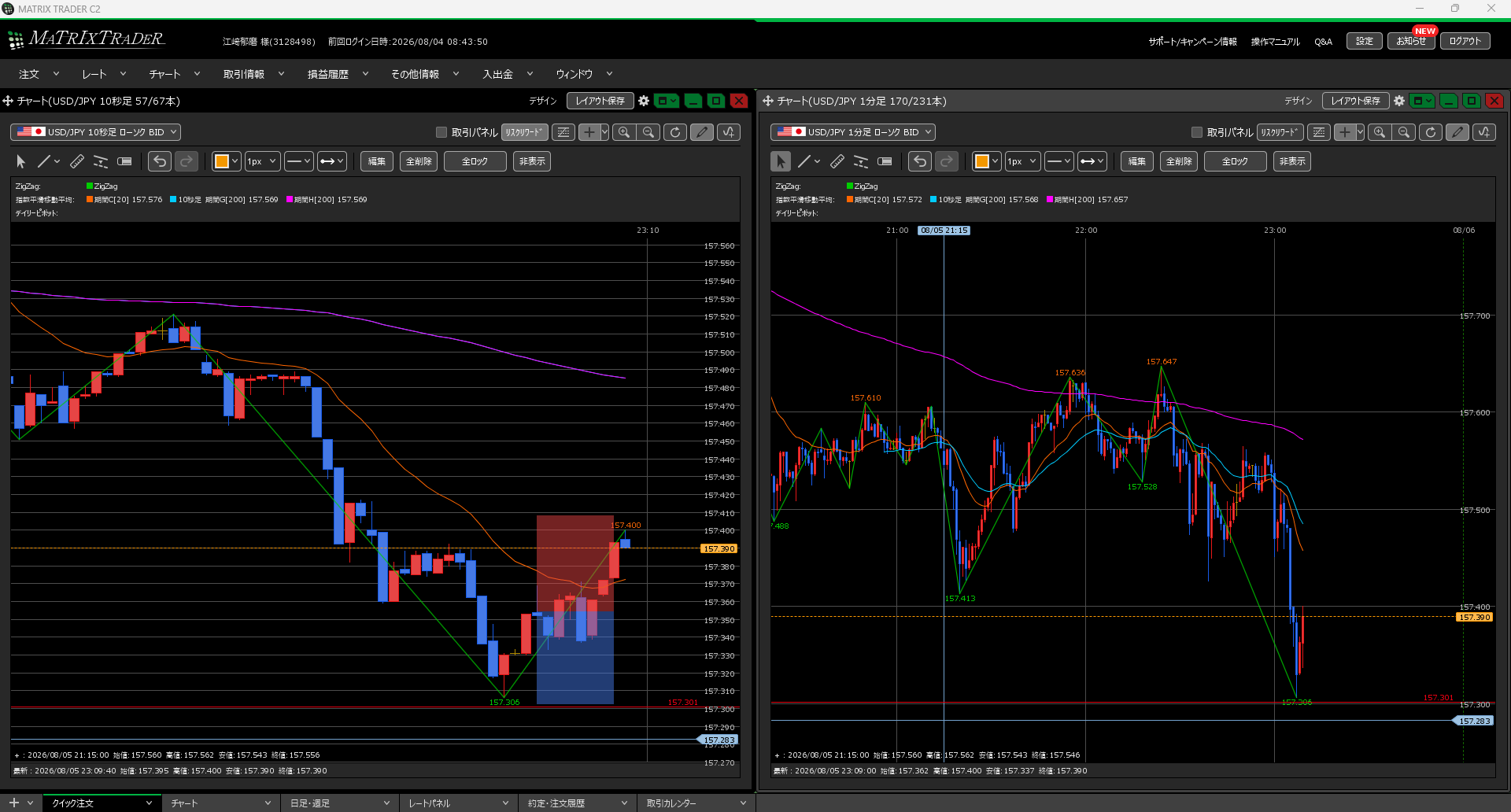Viewport: 1511px width, 812px height.
Task: Zoom out on the 10秒足 chart
Action: tap(648, 132)
